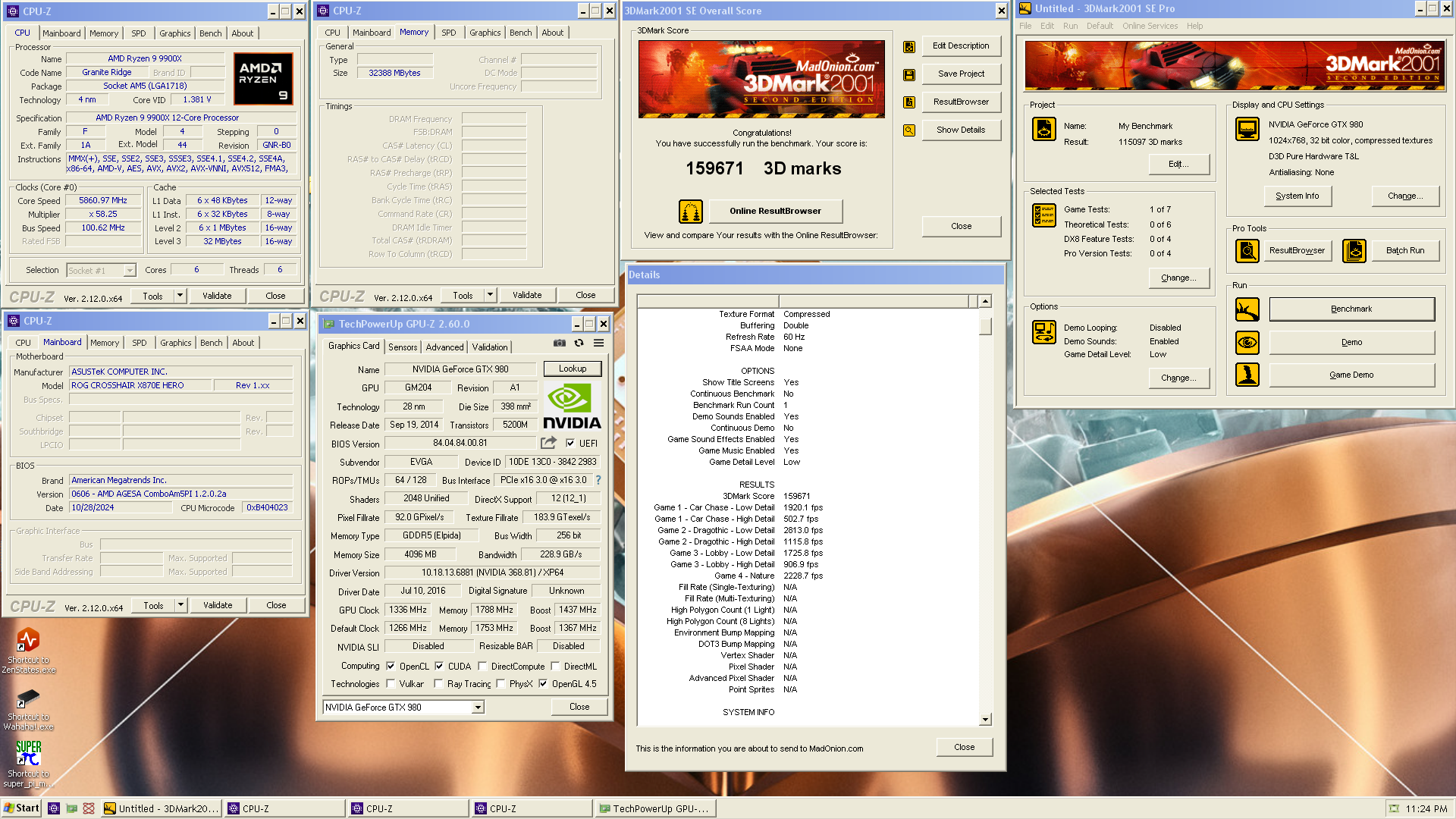Open the Wahahal.exe desktop shortcut
The width and height of the screenshot is (1456, 819).
tap(28, 709)
